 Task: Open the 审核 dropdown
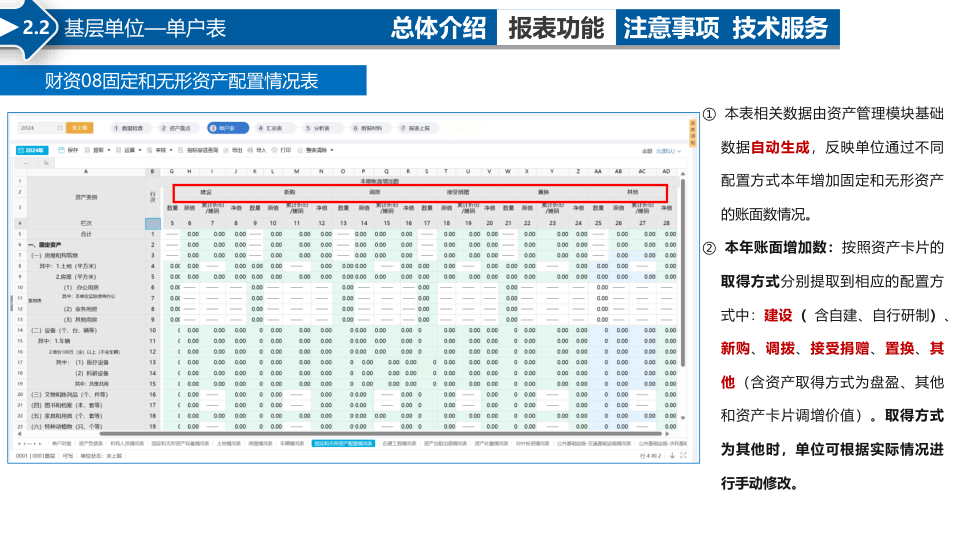pyautogui.click(x=171, y=150)
